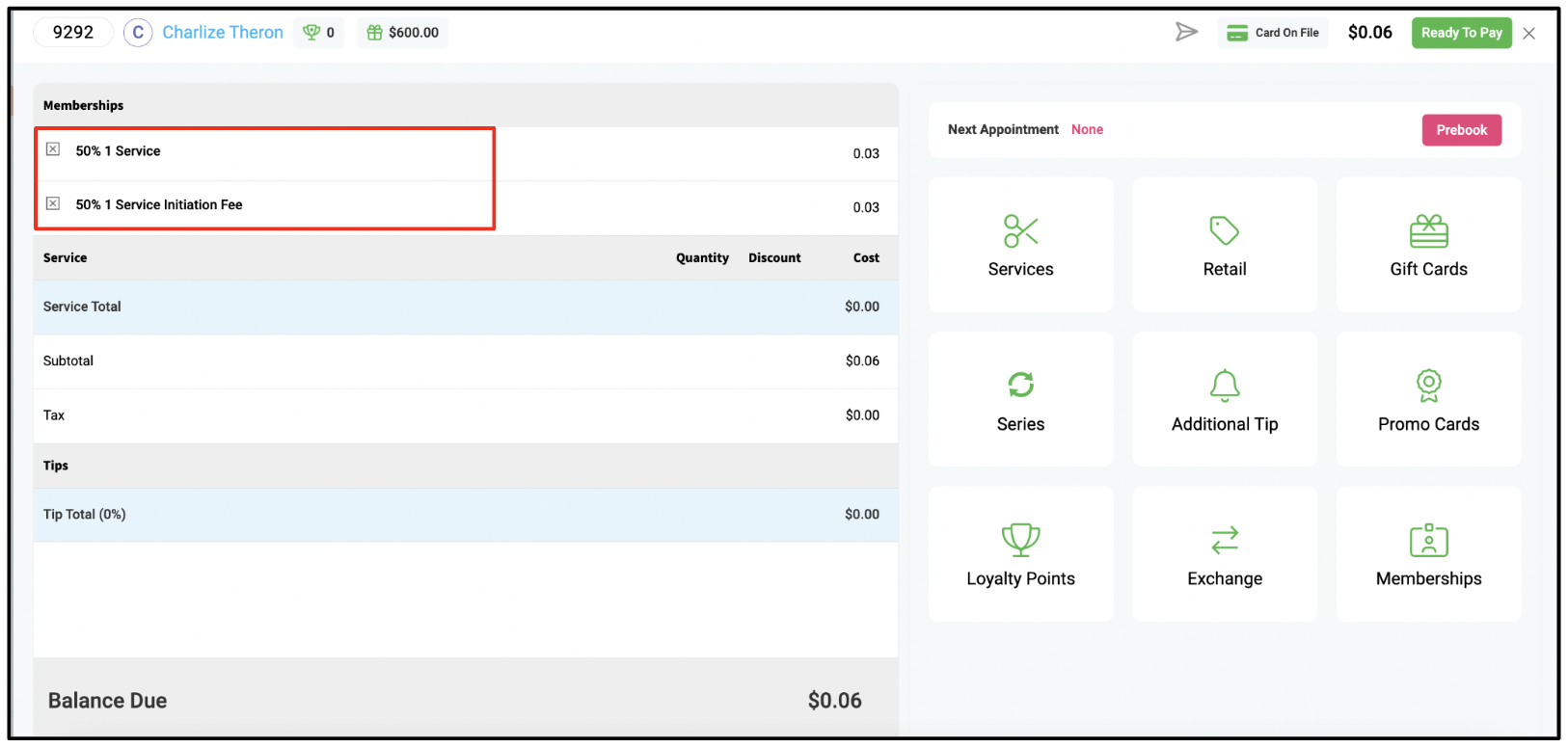This screenshot has width=1568, height=748.
Task: Open the Memberships badge tile
Action: pos(1428,554)
